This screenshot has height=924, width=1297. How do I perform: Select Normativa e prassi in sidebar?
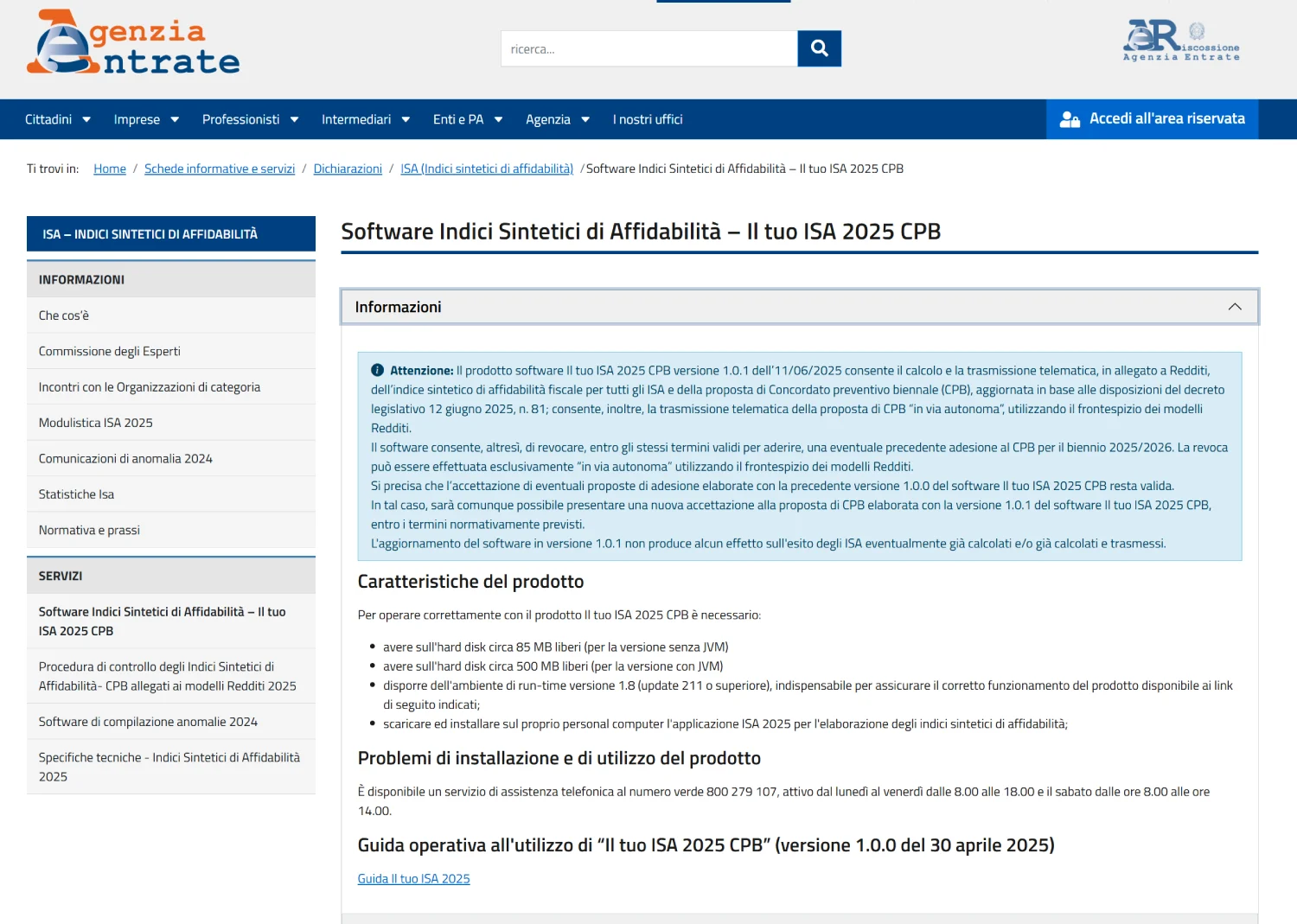click(89, 530)
